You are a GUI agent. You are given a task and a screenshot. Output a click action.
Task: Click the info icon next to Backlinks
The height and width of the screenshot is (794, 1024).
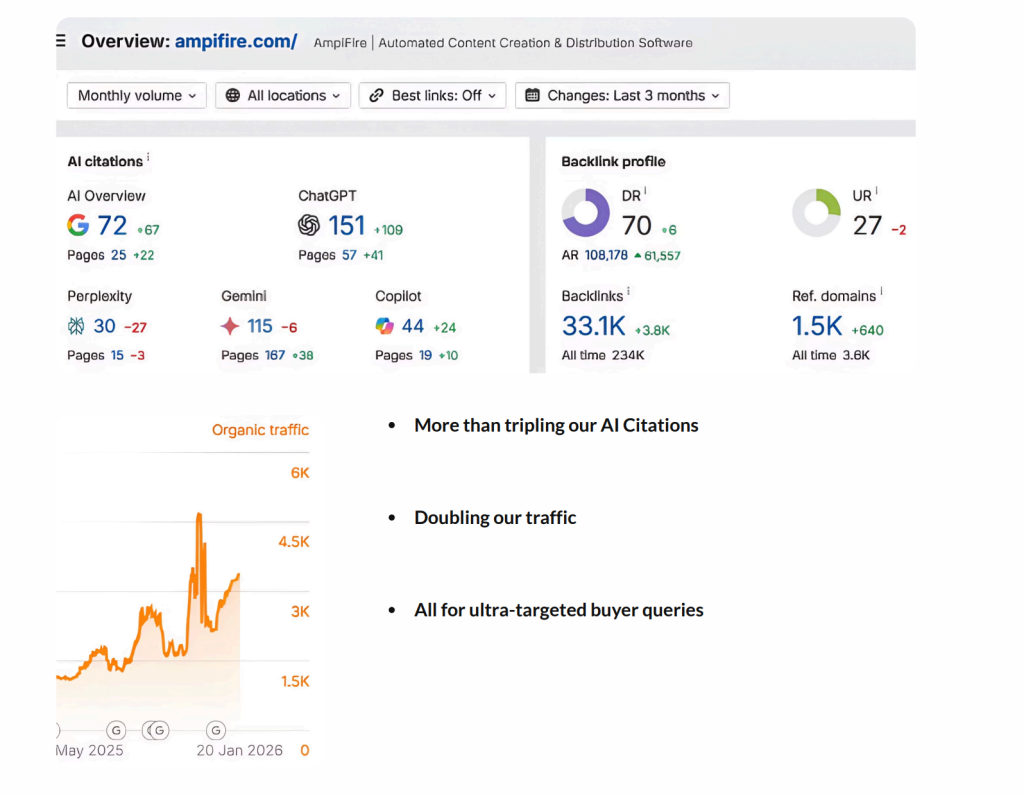tap(628, 291)
